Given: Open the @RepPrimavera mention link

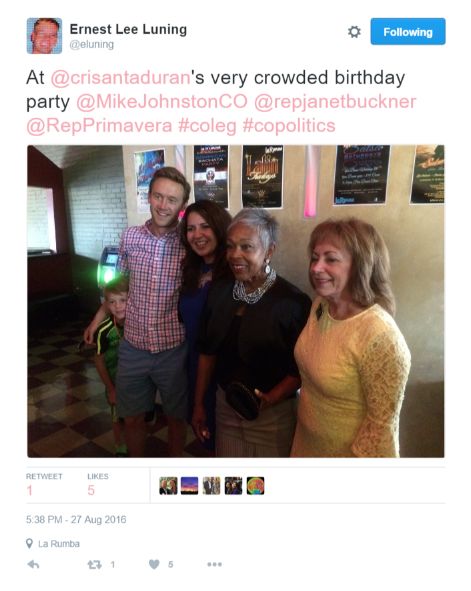Looking at the screenshot, I should 99,126.
